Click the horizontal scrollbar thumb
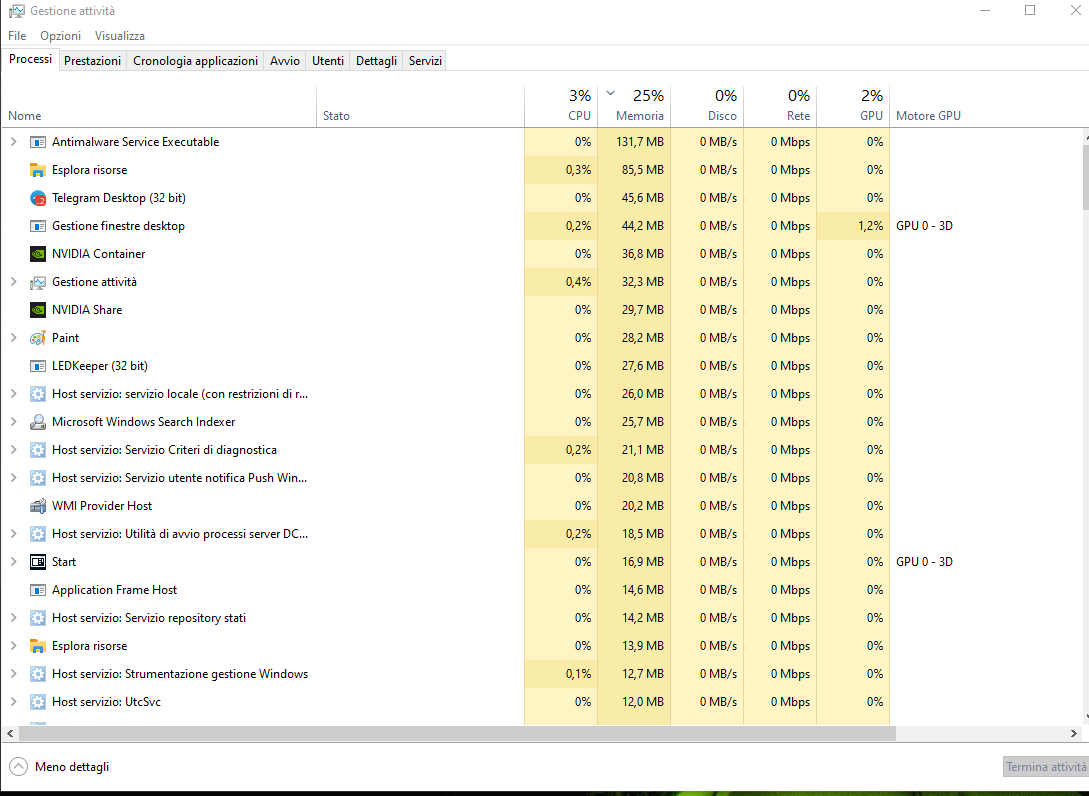 point(456,733)
